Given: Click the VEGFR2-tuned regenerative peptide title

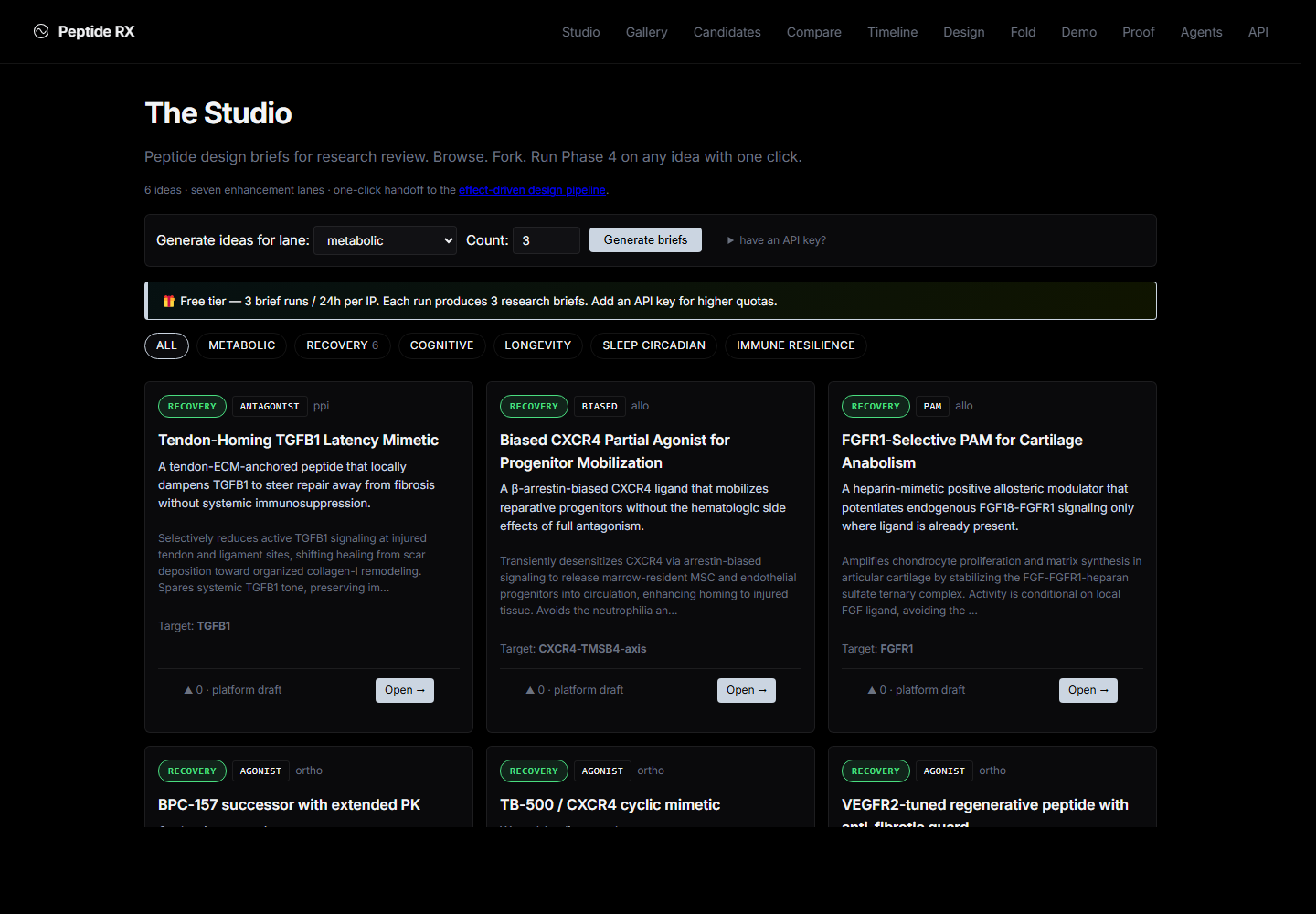Looking at the screenshot, I should (985, 812).
